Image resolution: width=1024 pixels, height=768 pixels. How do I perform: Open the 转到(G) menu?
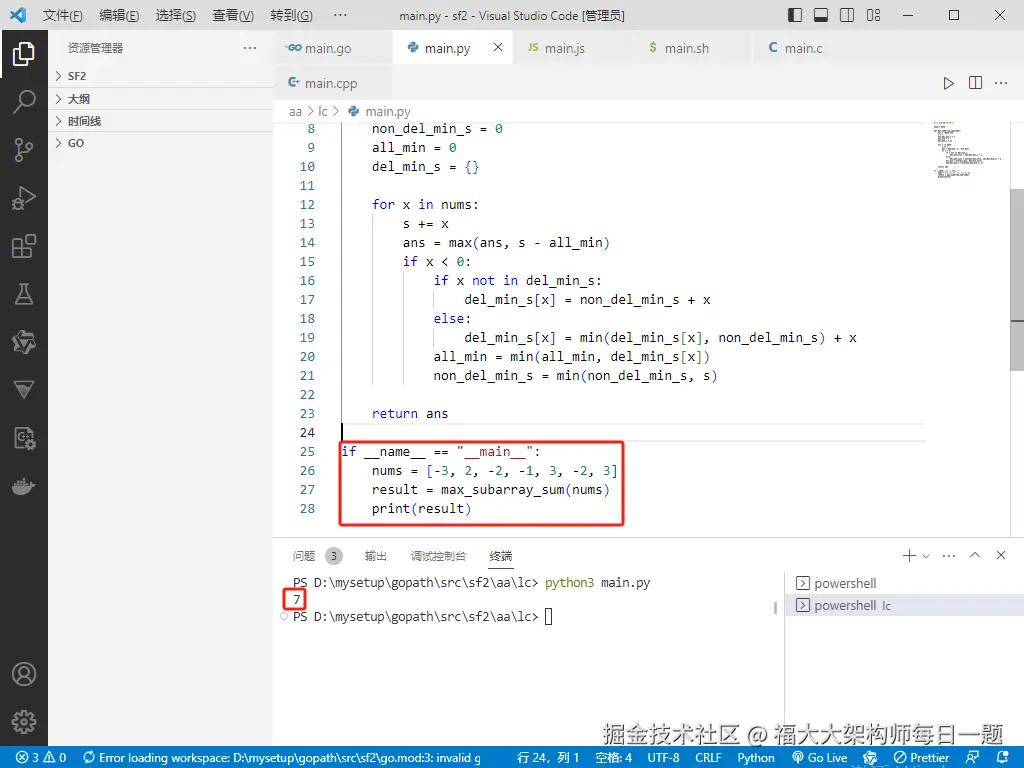pos(291,15)
